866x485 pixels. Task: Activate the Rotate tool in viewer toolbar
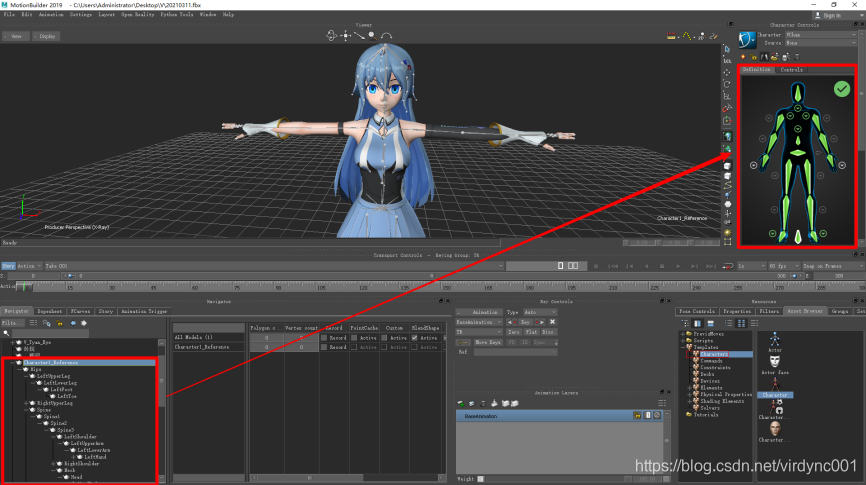click(x=727, y=84)
